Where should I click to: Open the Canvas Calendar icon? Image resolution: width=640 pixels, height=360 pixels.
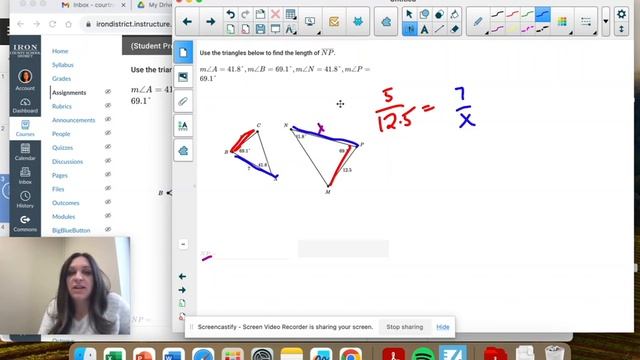[x=25, y=152]
